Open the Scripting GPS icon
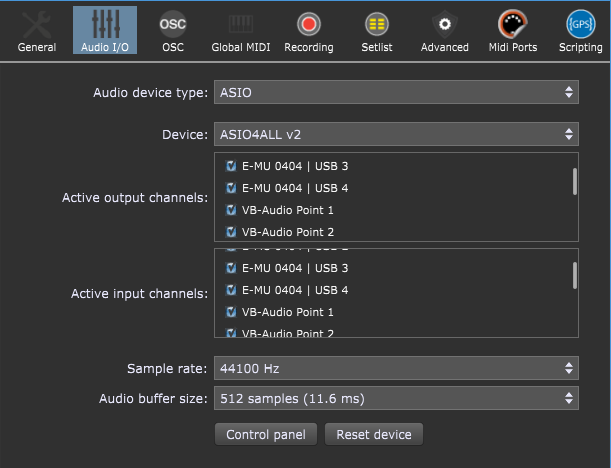 tap(581, 24)
